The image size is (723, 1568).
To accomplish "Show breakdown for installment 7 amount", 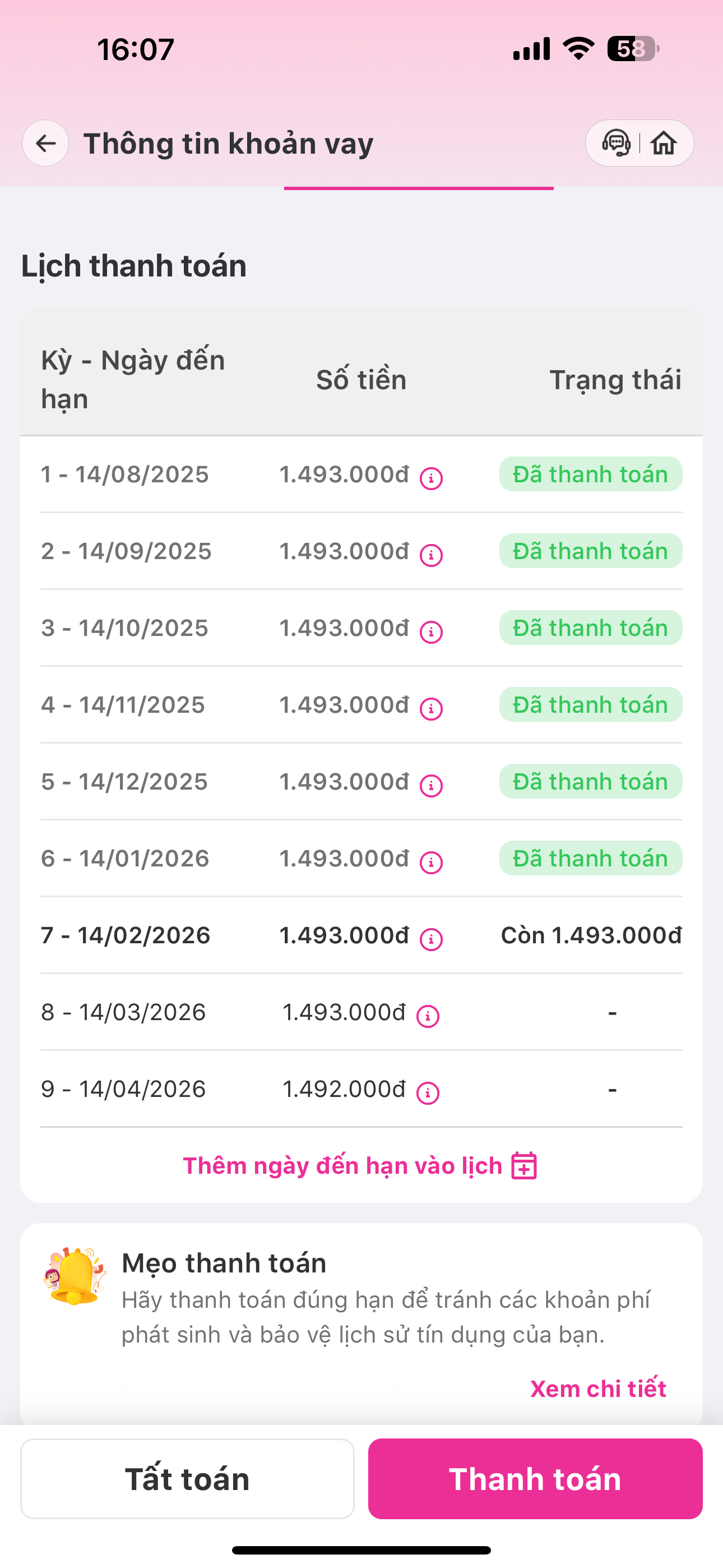I will point(431,939).
